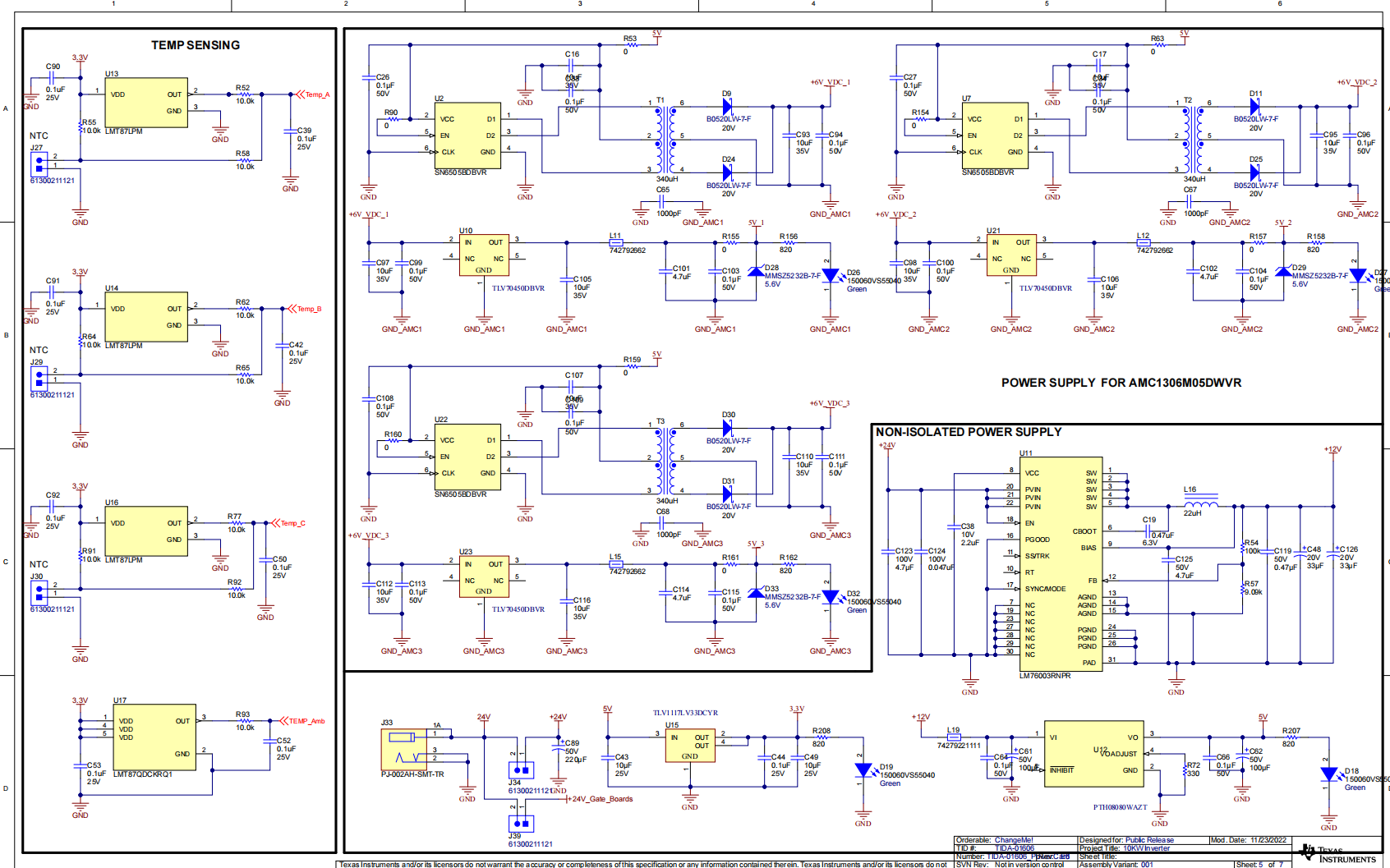Select the U17 LMT87QDCKRQ1 sensor chip
The image size is (1390, 868).
(x=154, y=737)
